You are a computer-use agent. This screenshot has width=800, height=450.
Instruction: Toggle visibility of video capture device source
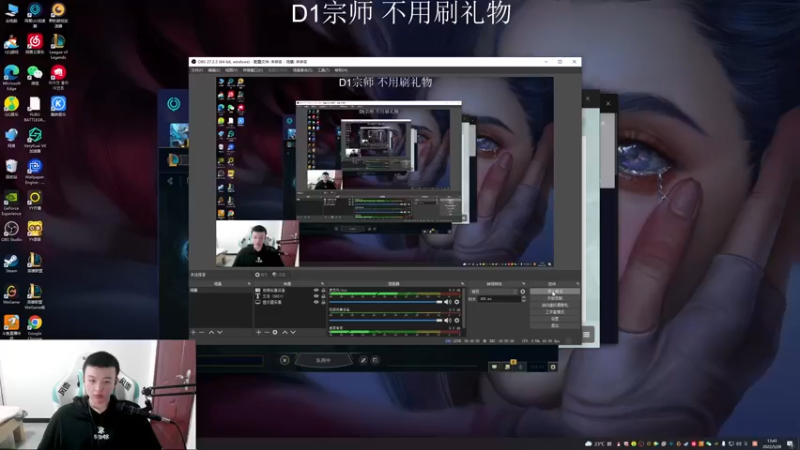coord(316,290)
